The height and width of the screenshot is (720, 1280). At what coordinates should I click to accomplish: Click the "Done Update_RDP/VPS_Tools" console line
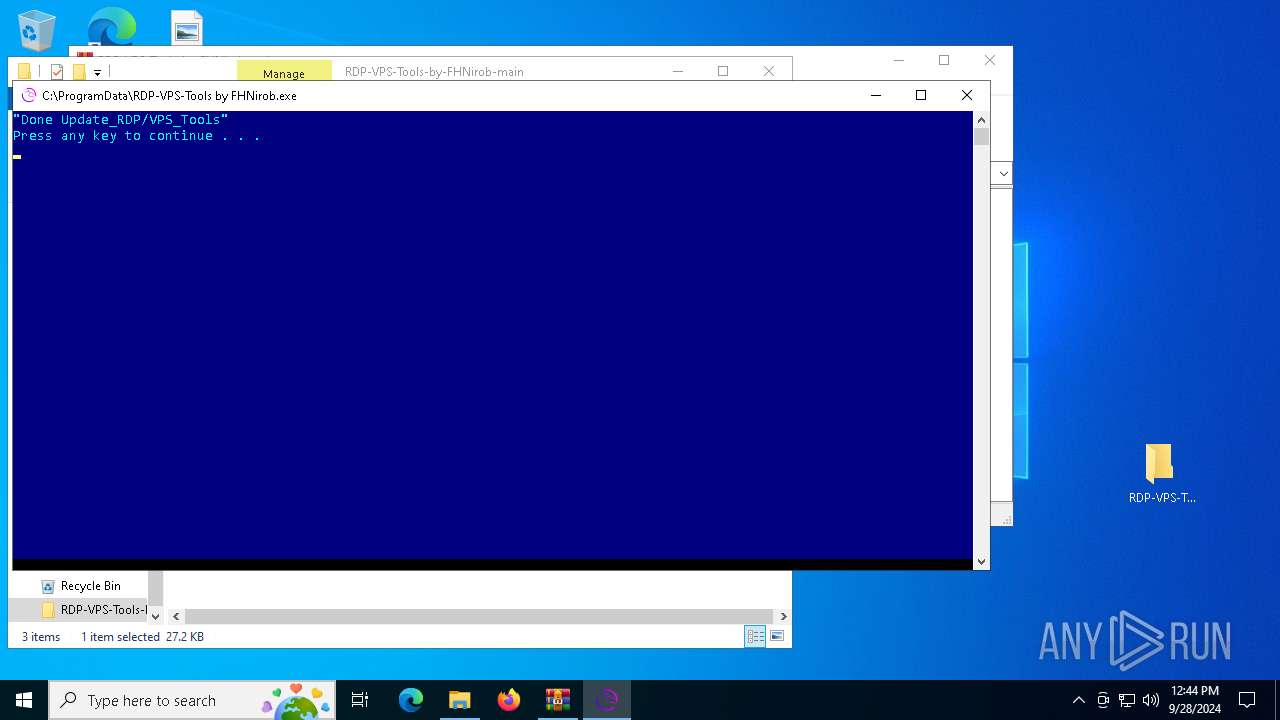(x=120, y=120)
